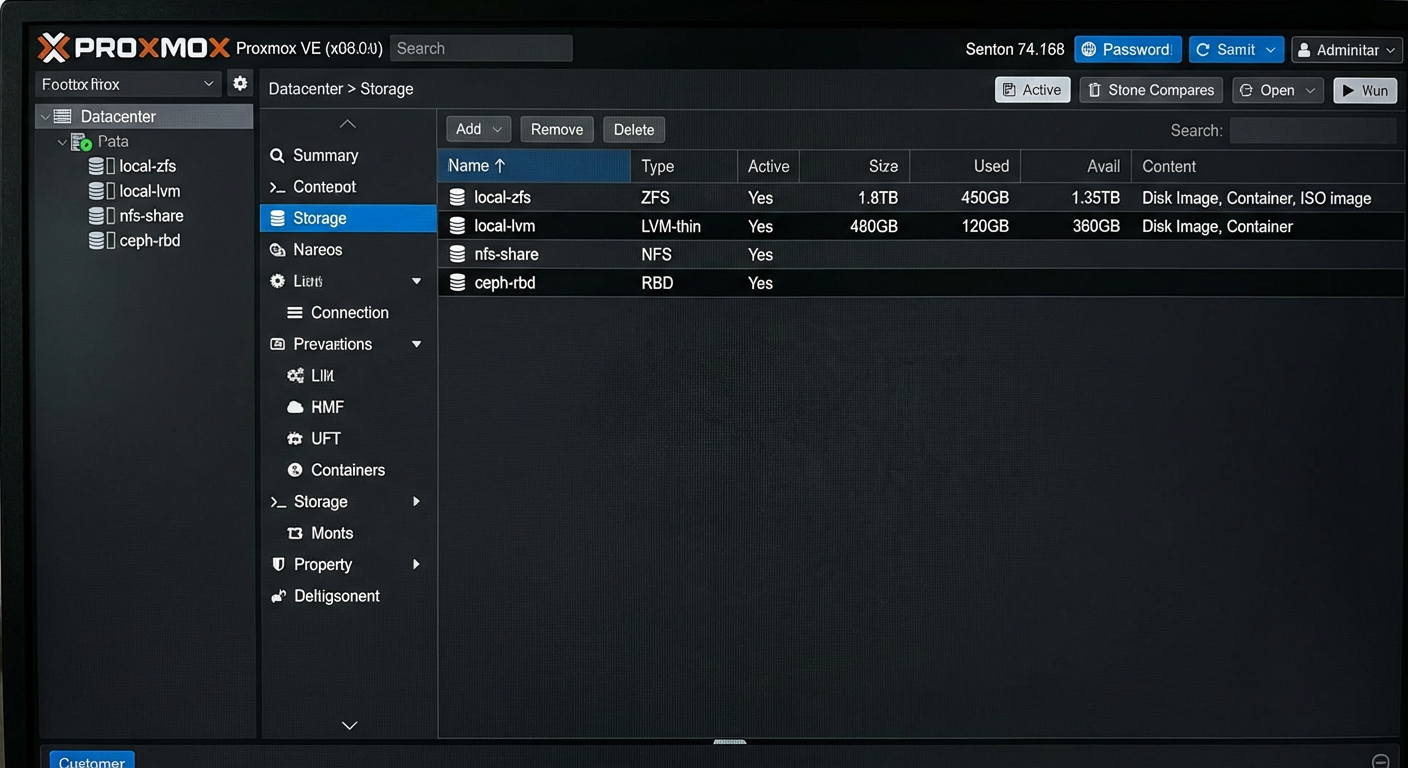Click the Datacenter server icon in tree

(x=62, y=116)
